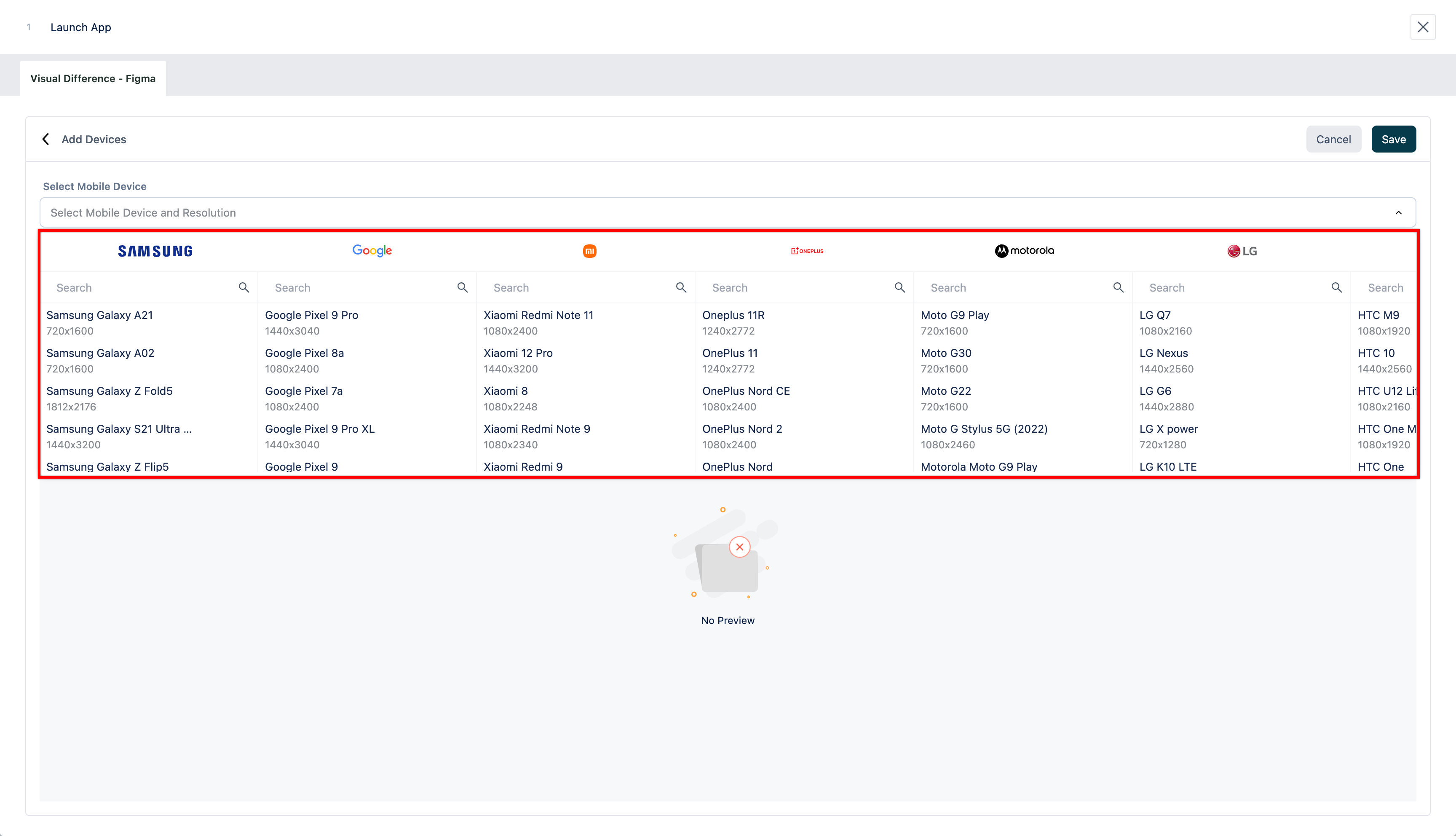This screenshot has height=836, width=1456.
Task: Click the Motorola brand logo
Action: pos(1025,251)
